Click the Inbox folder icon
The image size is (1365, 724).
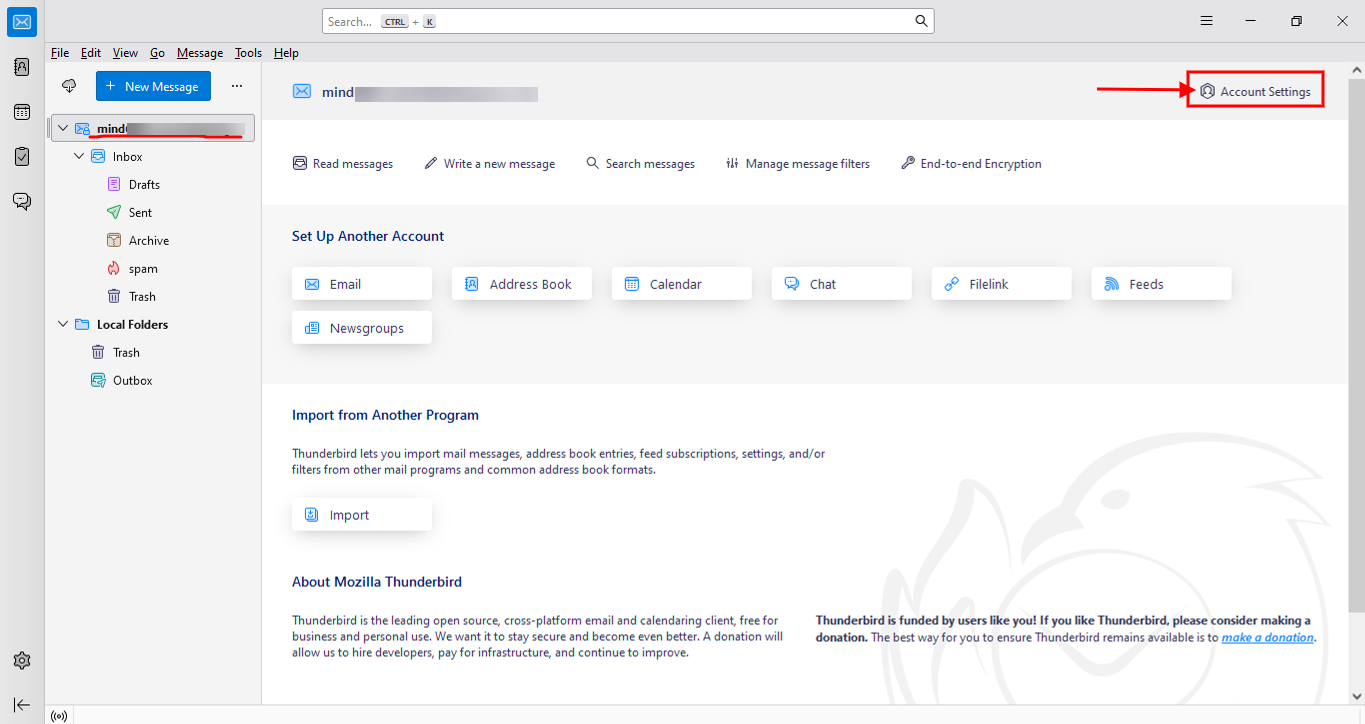[98, 157]
